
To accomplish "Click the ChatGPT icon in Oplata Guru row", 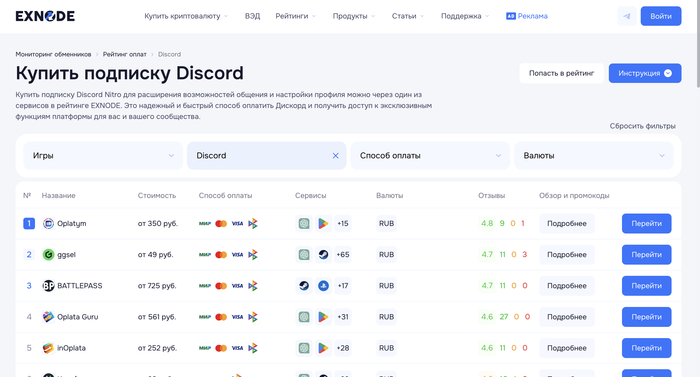I will [x=304, y=317].
